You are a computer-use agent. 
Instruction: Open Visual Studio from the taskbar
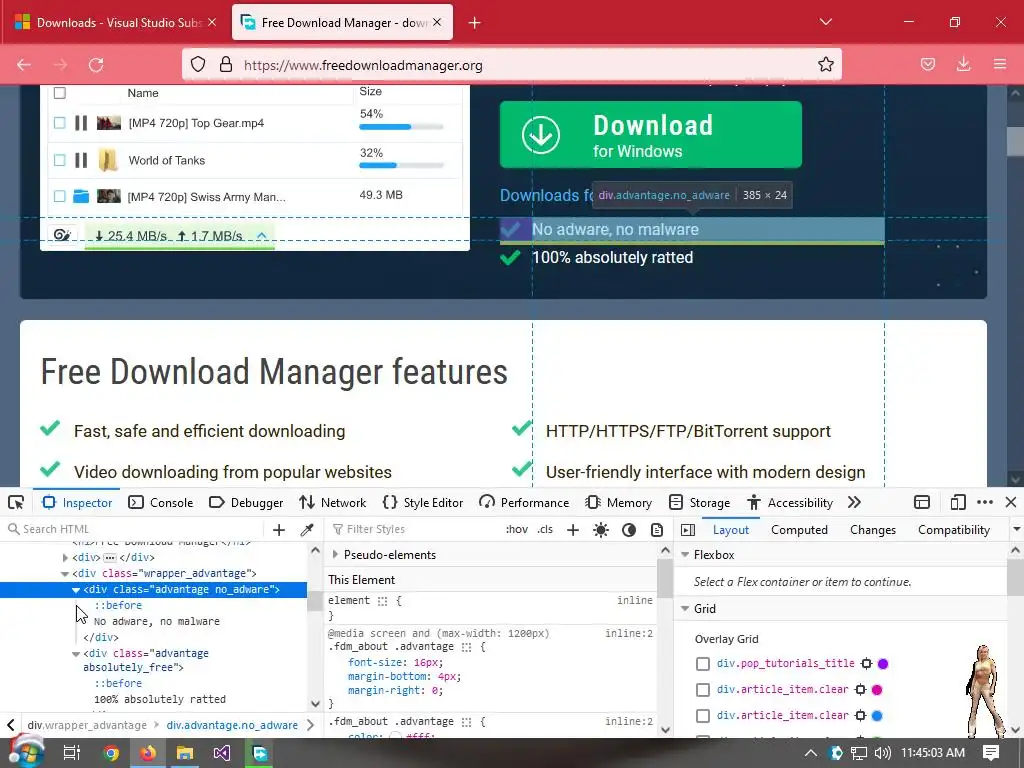tap(221, 753)
